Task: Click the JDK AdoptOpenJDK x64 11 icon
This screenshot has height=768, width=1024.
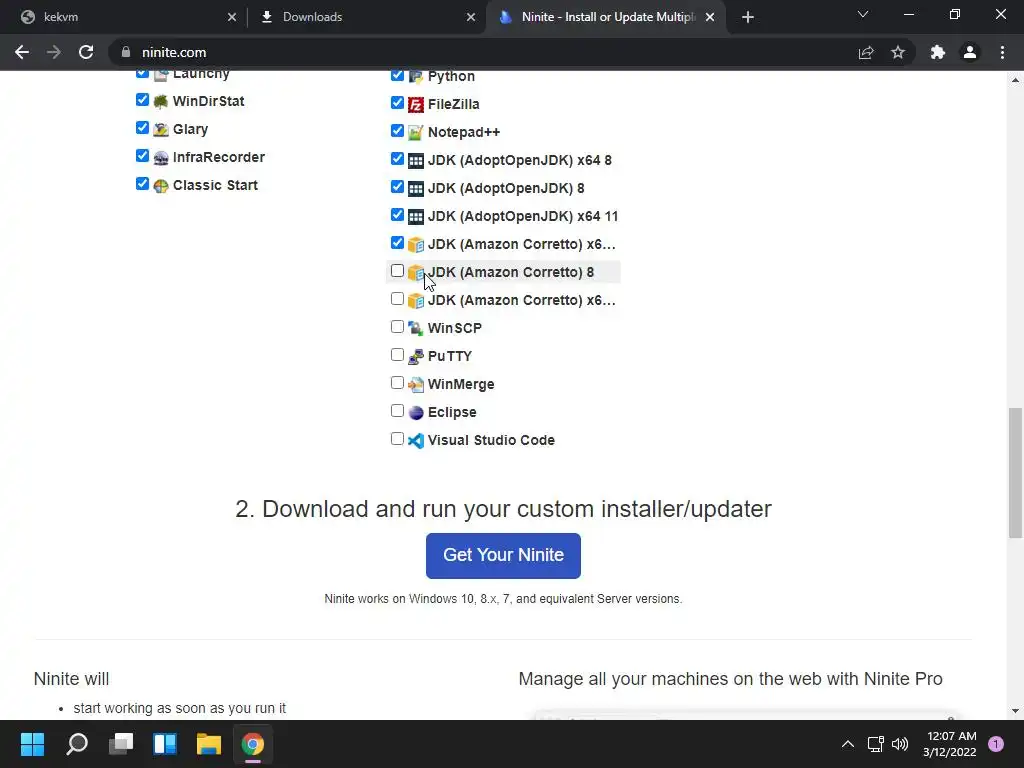Action: pos(416,216)
